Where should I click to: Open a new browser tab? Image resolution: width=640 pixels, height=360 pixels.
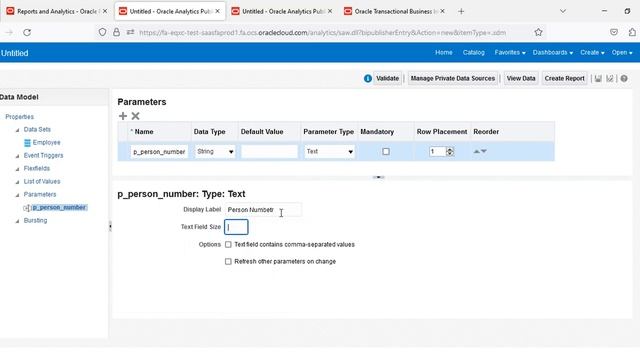pos(461,11)
